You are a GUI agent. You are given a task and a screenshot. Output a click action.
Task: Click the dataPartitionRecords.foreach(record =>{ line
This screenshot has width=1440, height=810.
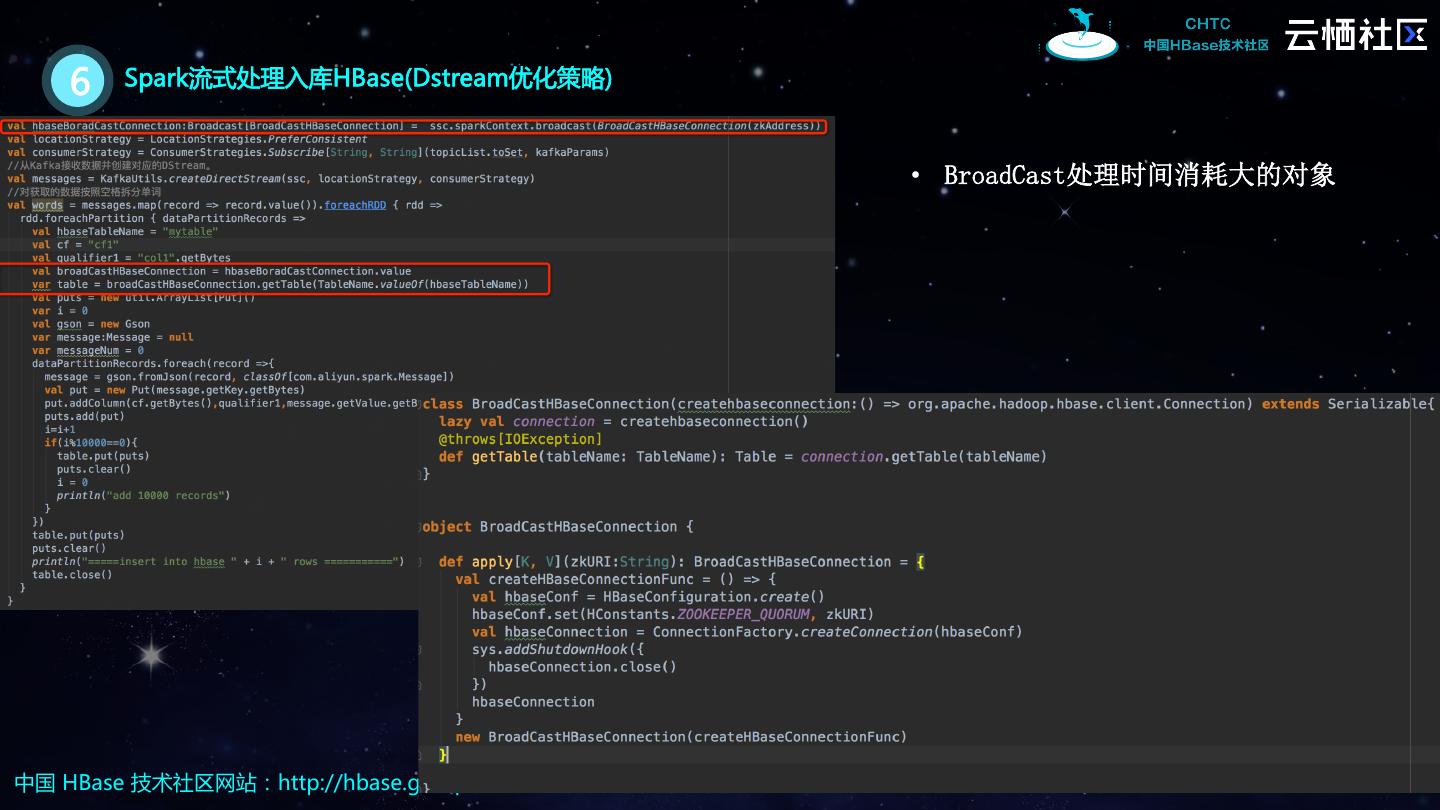click(x=153, y=363)
